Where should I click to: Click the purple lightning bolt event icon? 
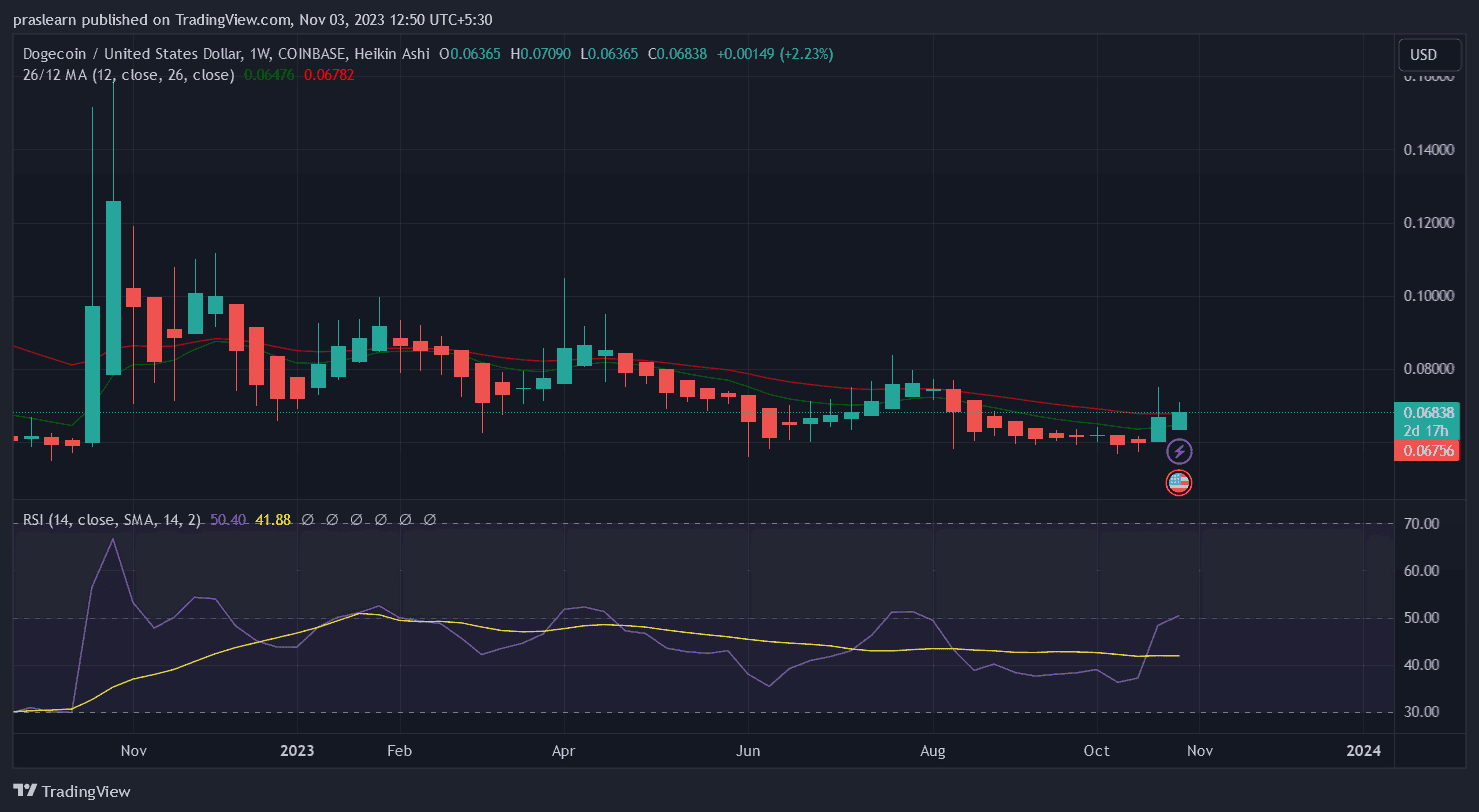click(1179, 452)
